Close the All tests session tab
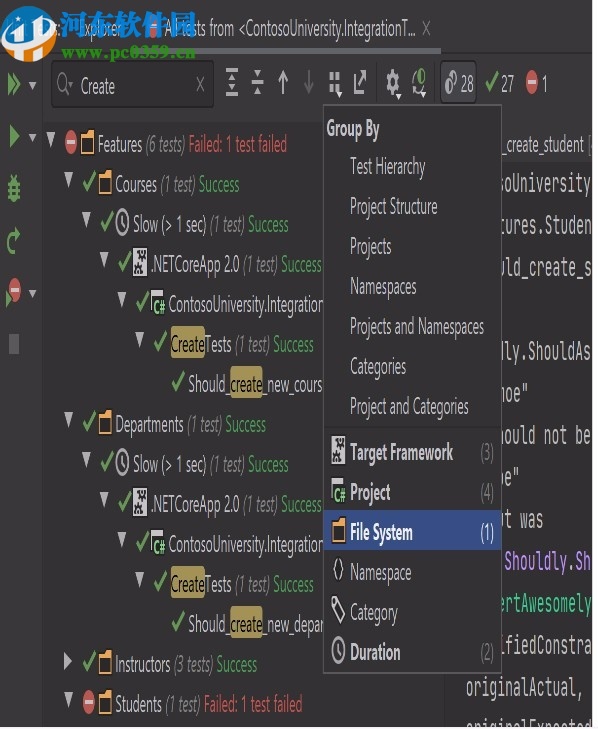Viewport: 598px width, 729px height. (x=426, y=29)
